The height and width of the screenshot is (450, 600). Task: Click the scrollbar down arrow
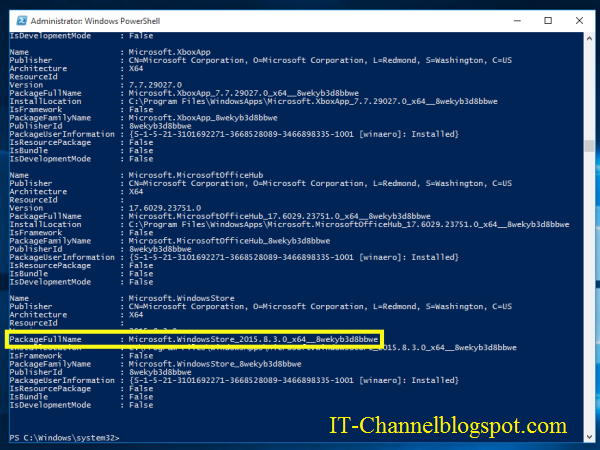[589, 437]
